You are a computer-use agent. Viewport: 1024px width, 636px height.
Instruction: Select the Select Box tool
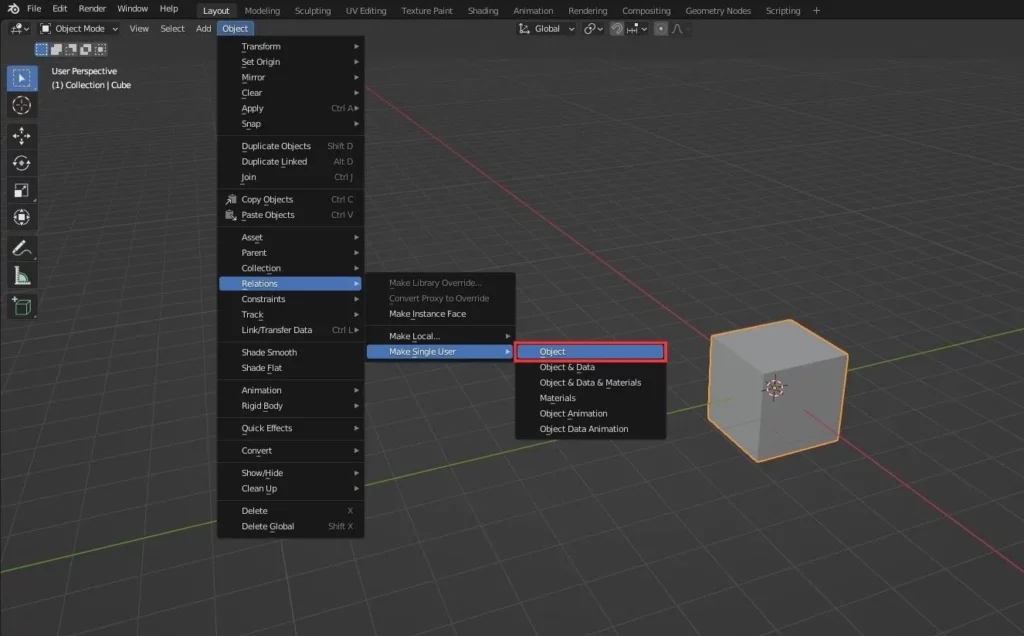(22, 78)
